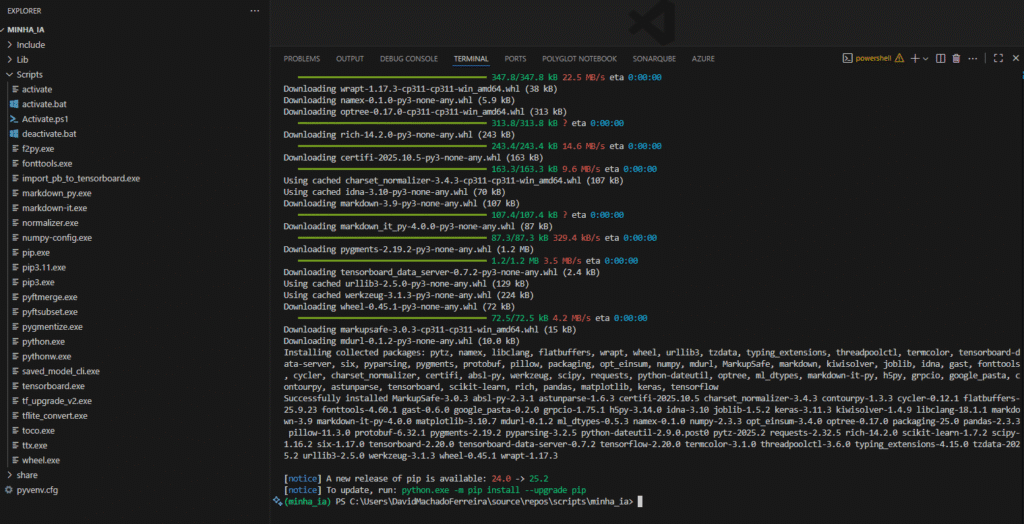
Task: Open the Debug Console tab
Action: click(x=408, y=59)
